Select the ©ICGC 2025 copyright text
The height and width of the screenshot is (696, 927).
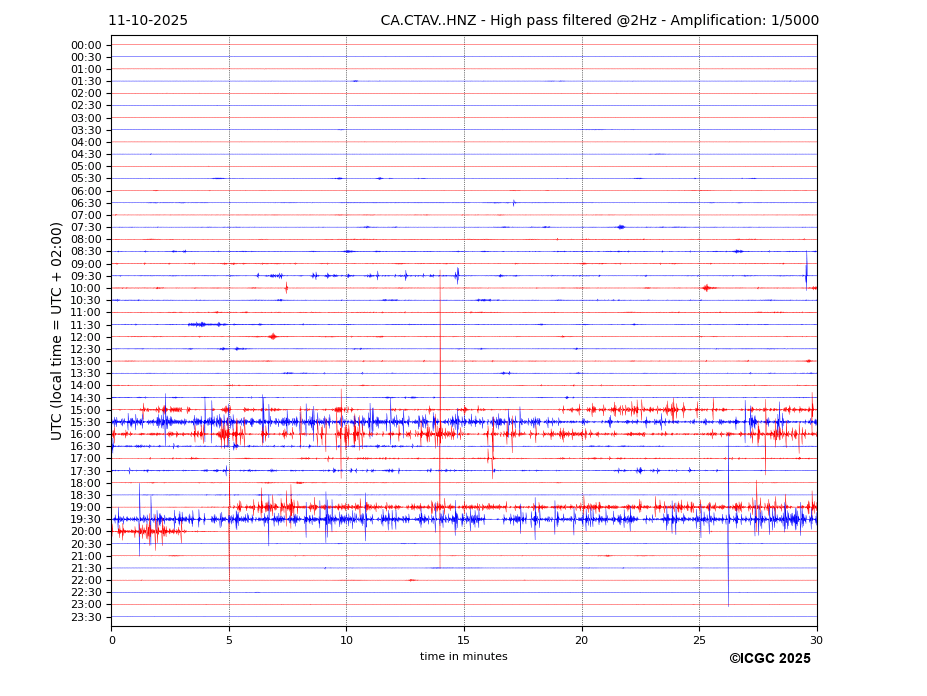click(x=769, y=659)
